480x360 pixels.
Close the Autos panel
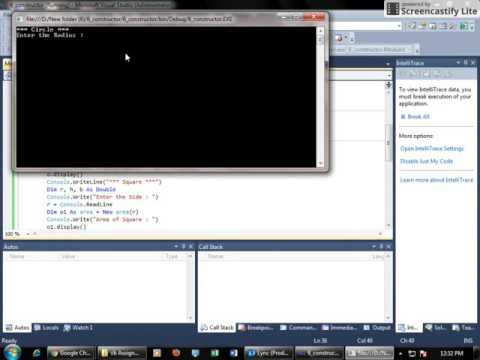(191, 246)
